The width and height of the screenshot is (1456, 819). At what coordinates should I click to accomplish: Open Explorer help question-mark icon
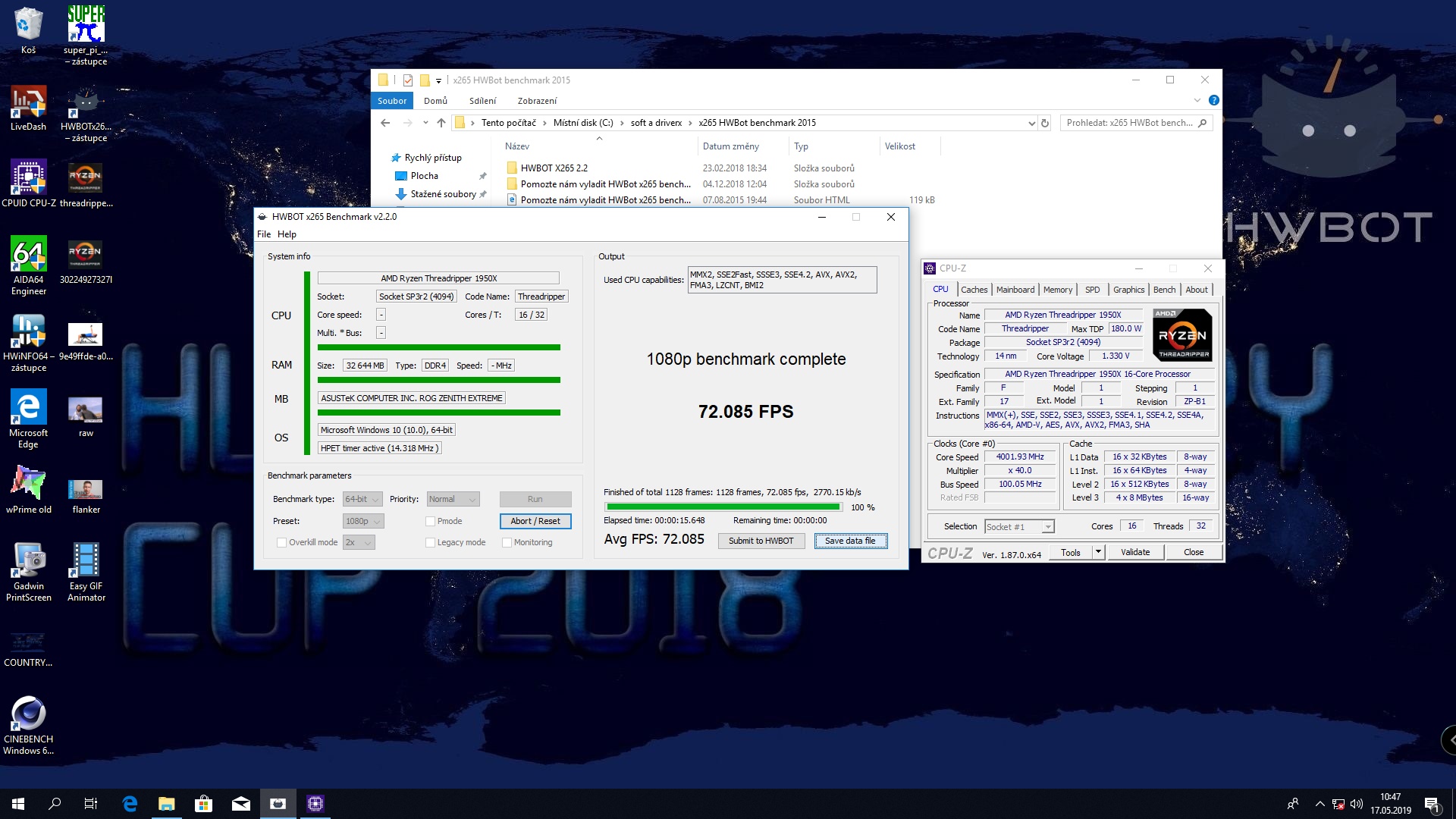point(1213,100)
